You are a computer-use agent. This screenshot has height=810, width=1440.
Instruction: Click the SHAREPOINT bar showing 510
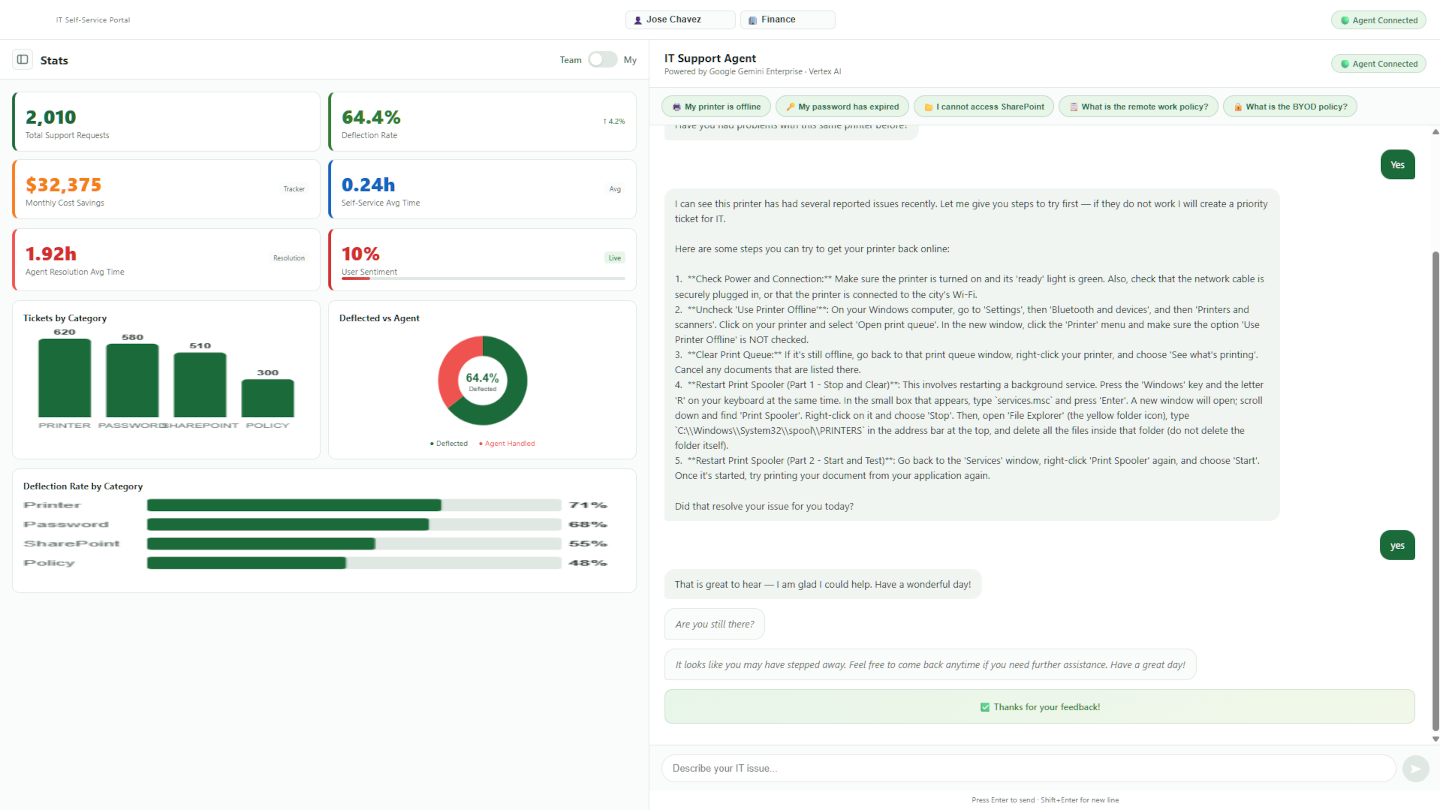200,385
